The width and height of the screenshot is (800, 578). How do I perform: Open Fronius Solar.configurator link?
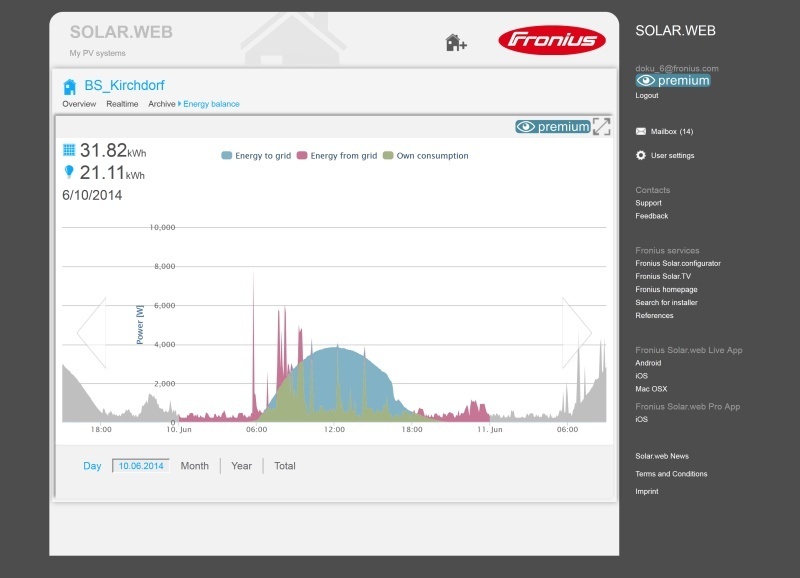pyautogui.click(x=678, y=263)
